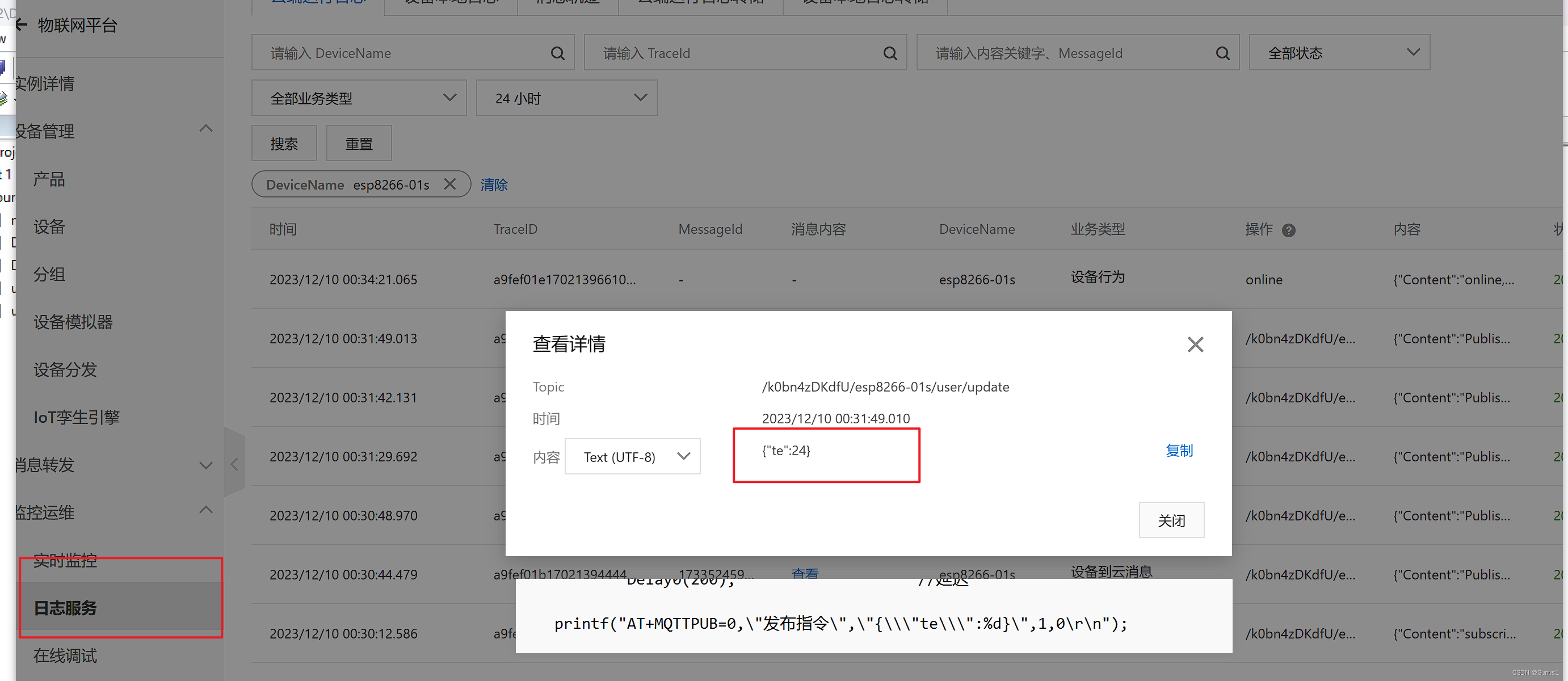Click the 设备到云消息 business type cell

[1112, 571]
